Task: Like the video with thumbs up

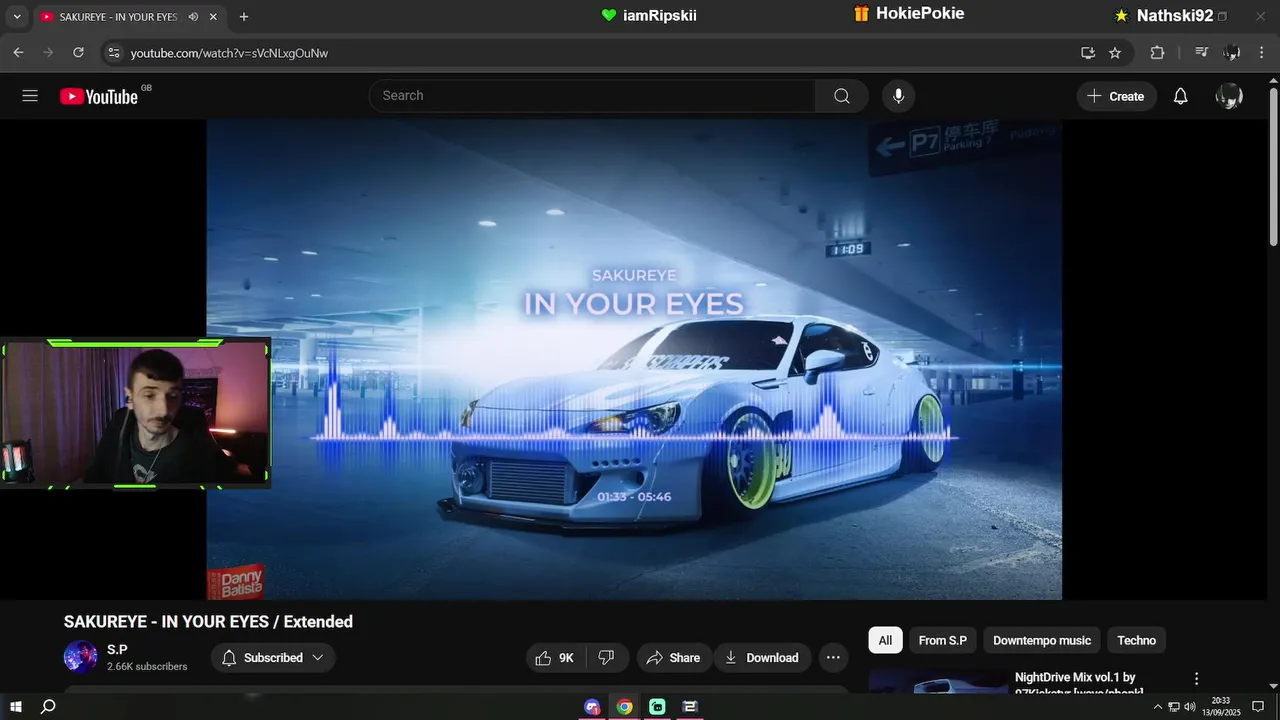Action: point(555,657)
